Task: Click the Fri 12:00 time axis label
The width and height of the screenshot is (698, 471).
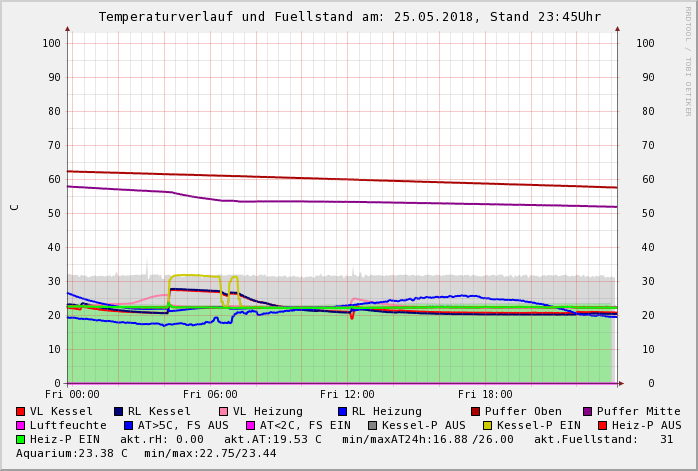Action: tap(347, 395)
